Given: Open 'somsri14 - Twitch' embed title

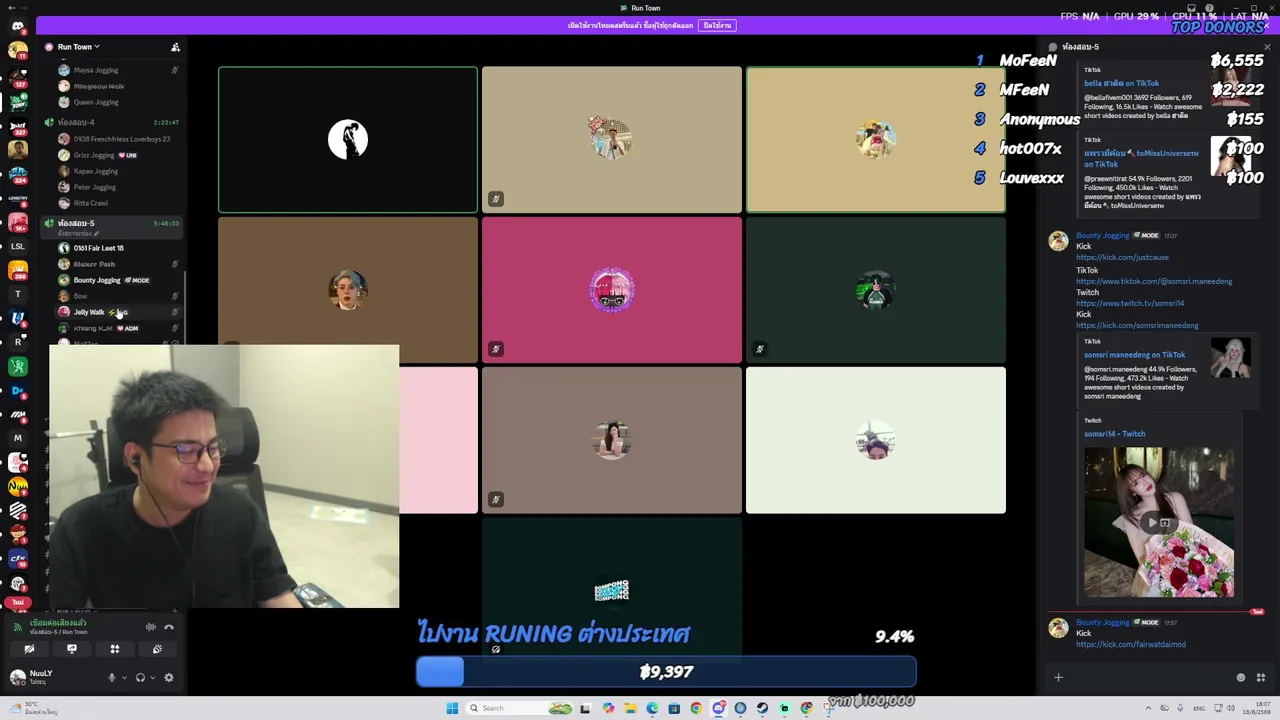Looking at the screenshot, I should coord(1115,434).
